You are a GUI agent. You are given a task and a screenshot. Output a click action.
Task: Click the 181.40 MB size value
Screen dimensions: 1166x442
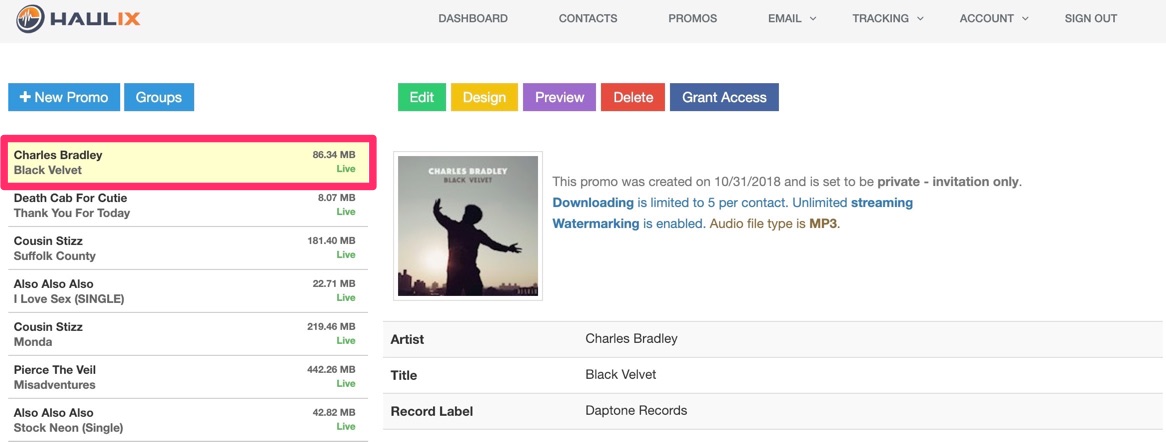click(332, 240)
